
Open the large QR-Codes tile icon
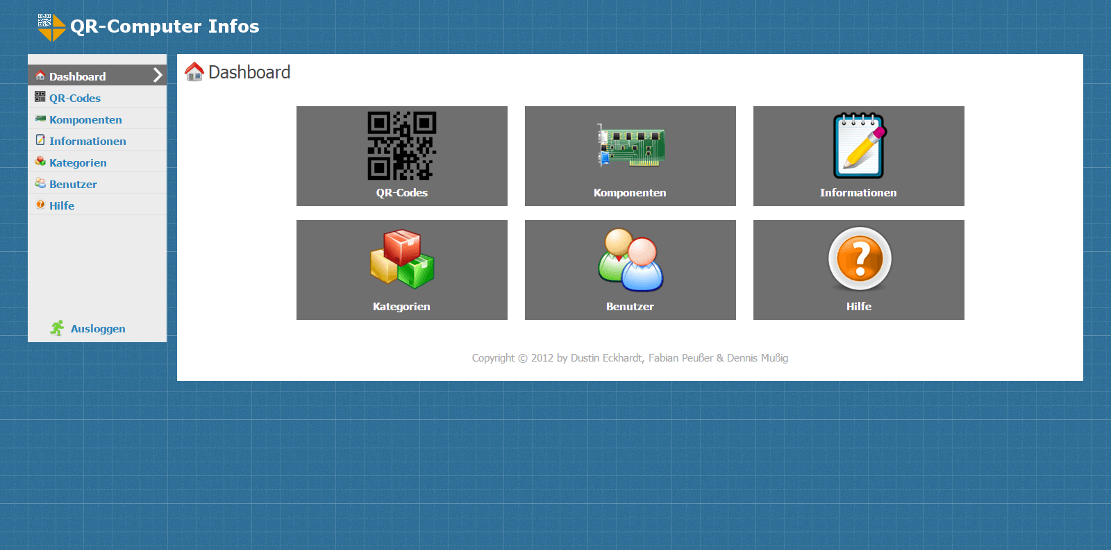402,145
